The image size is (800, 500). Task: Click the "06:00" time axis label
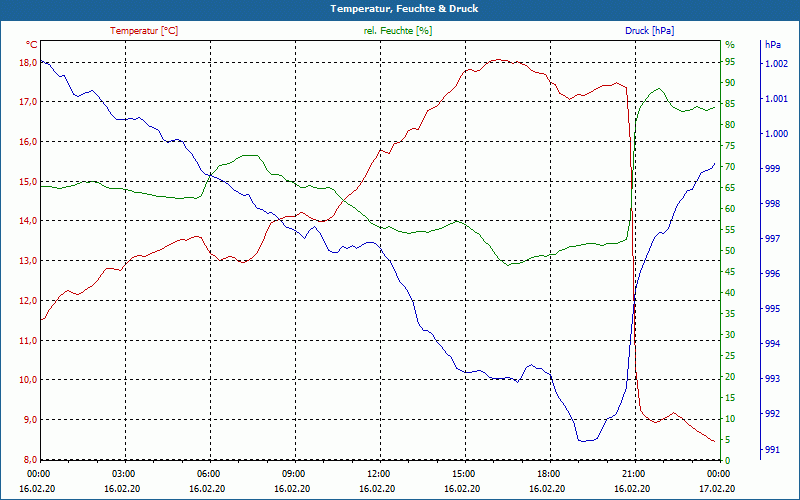coord(208,473)
